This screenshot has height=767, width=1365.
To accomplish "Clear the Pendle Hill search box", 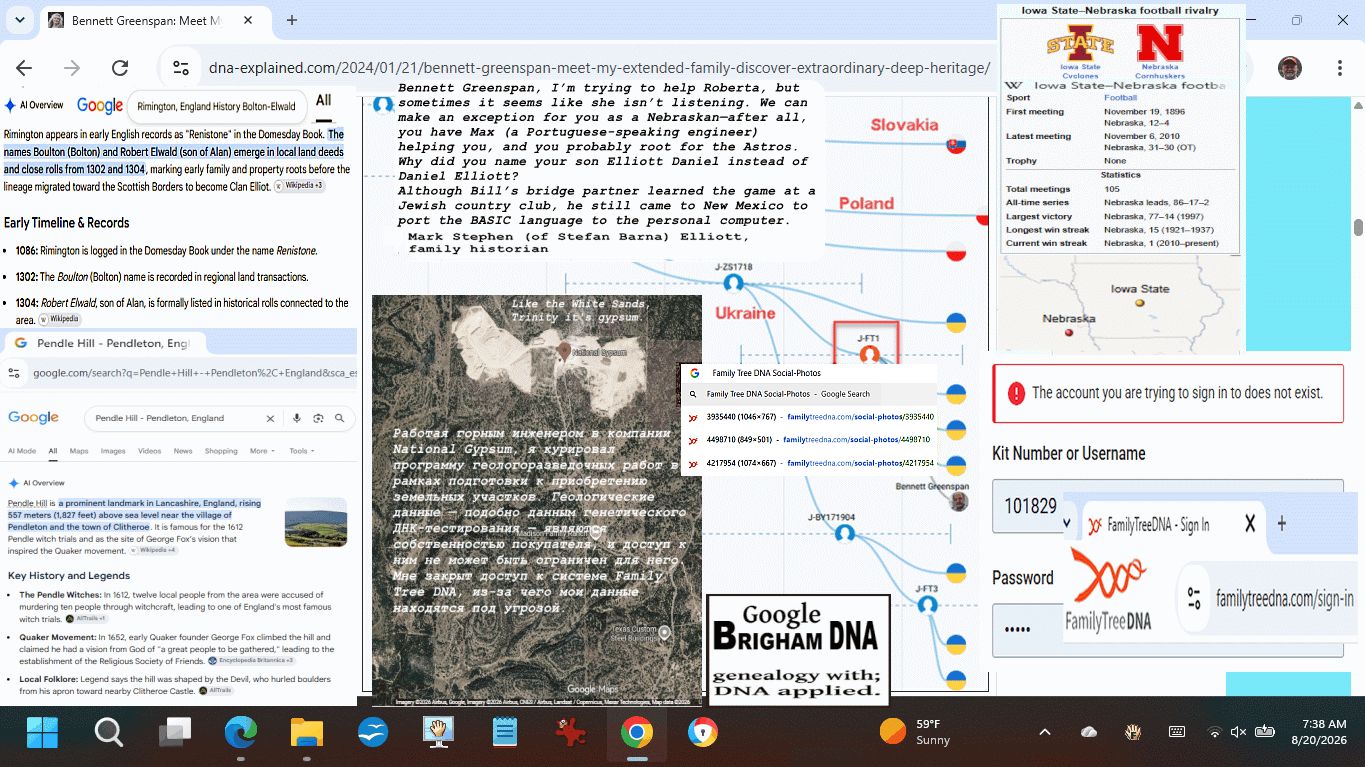I will tap(270, 419).
